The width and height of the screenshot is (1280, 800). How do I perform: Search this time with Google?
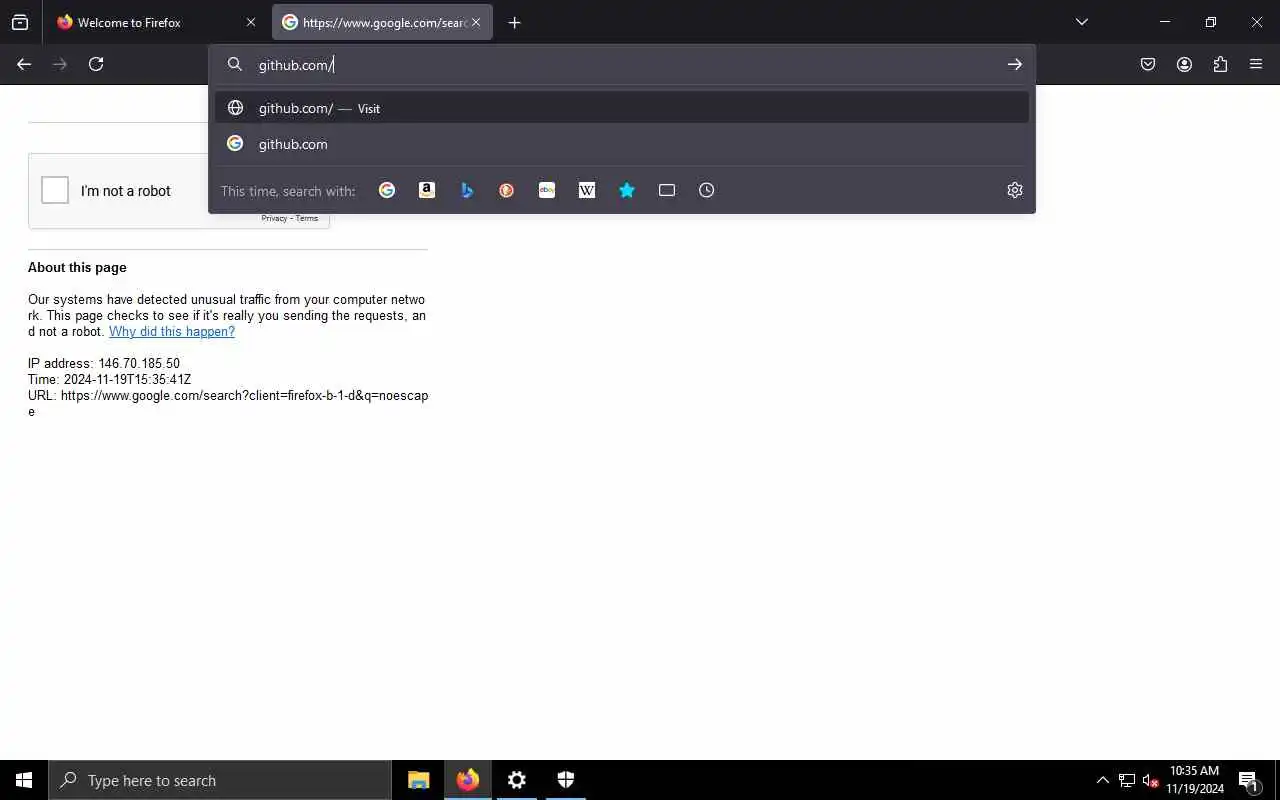(x=387, y=190)
